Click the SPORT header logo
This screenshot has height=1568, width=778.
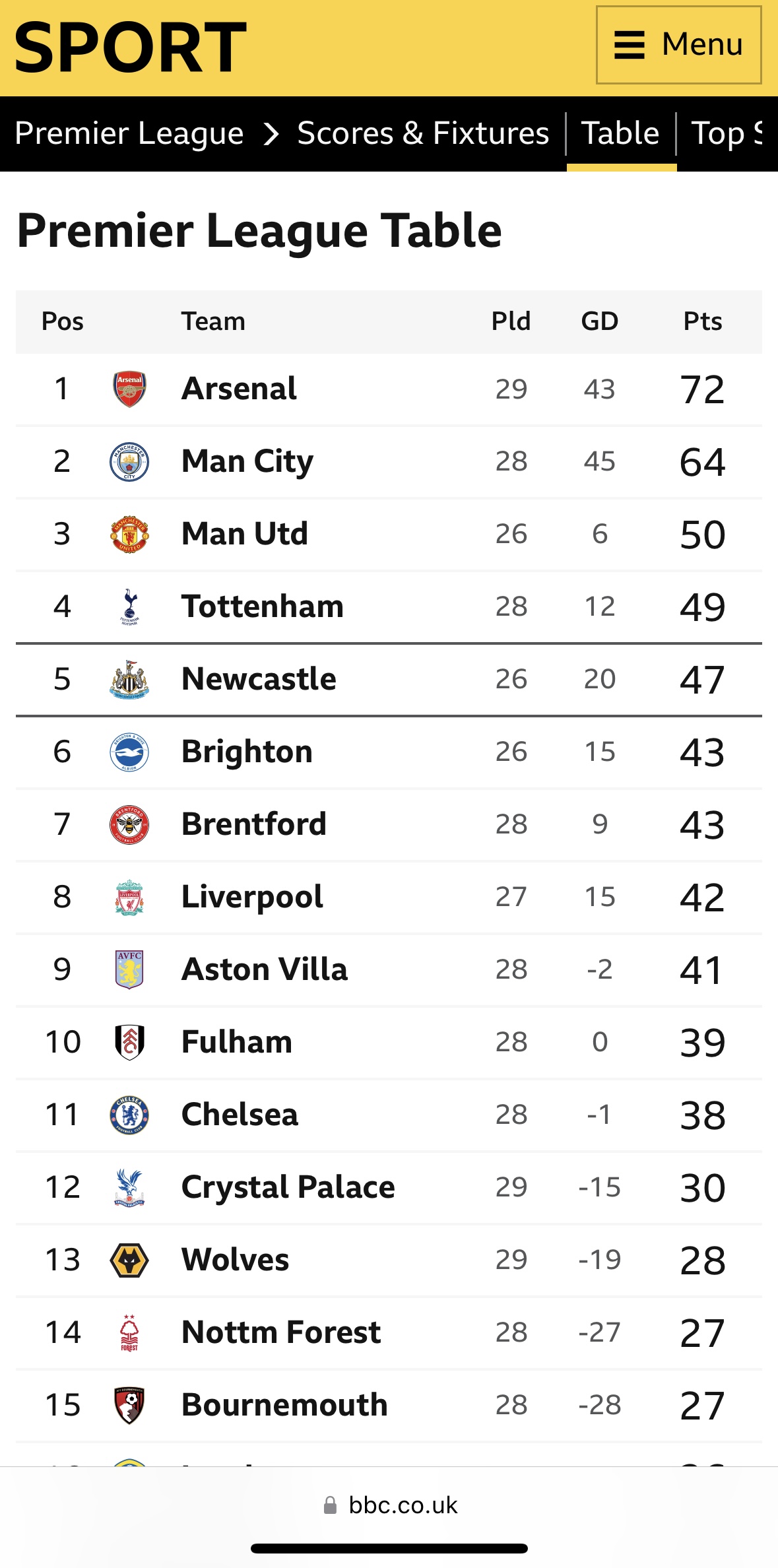tap(131, 48)
